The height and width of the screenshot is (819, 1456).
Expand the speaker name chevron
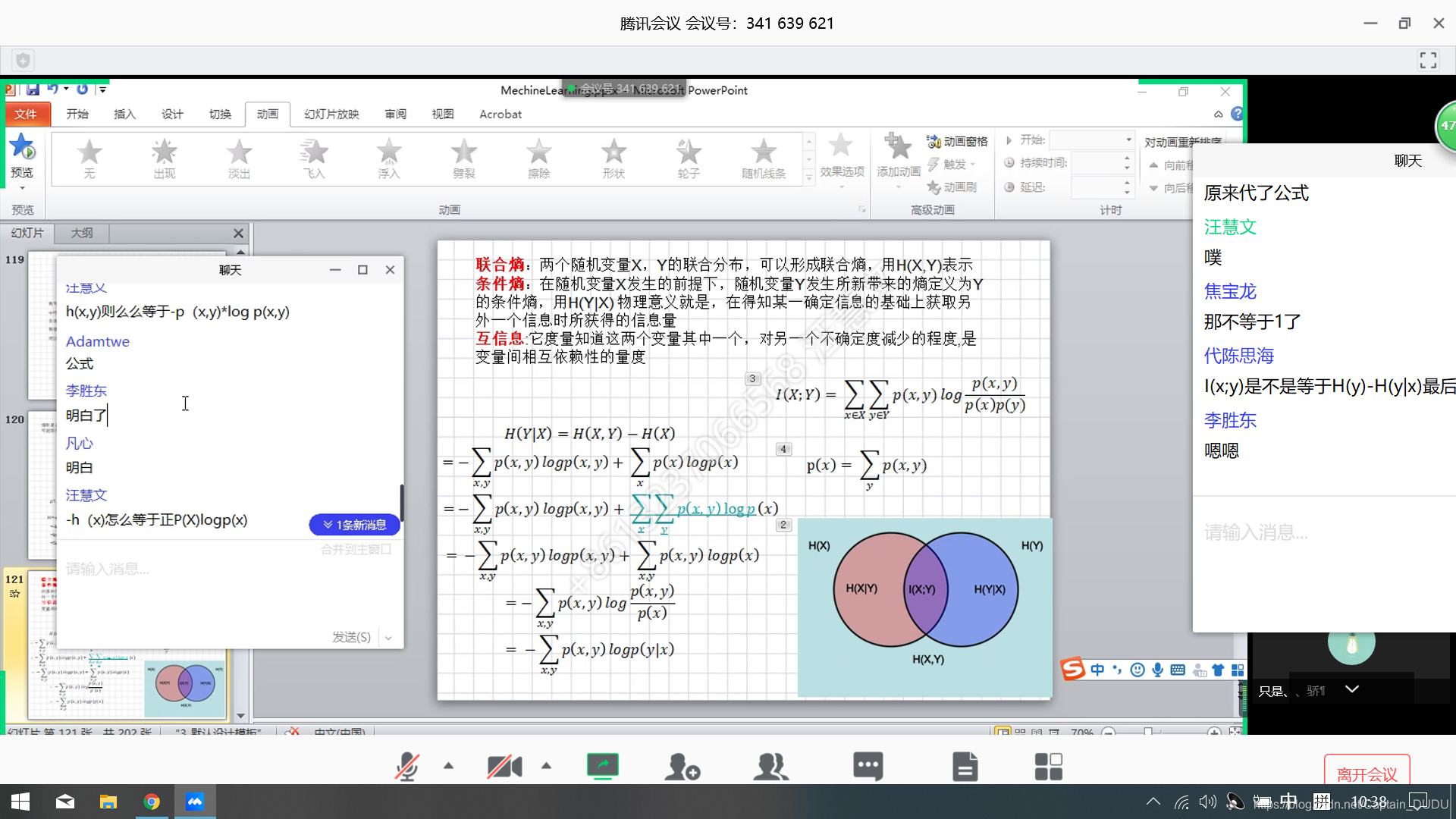point(1351,689)
